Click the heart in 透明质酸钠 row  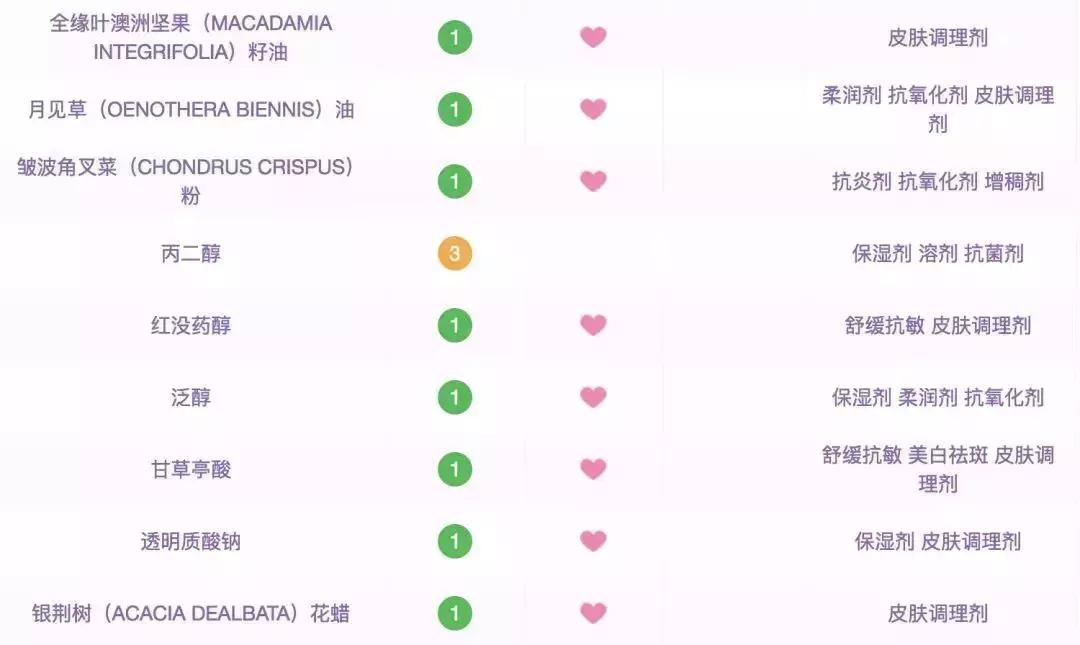pyautogui.click(x=593, y=541)
